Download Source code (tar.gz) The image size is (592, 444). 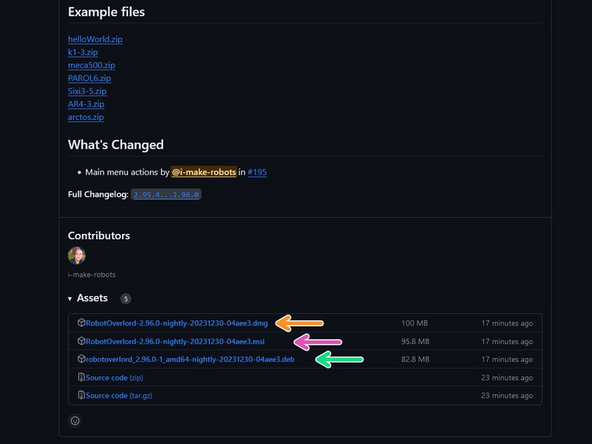point(119,396)
